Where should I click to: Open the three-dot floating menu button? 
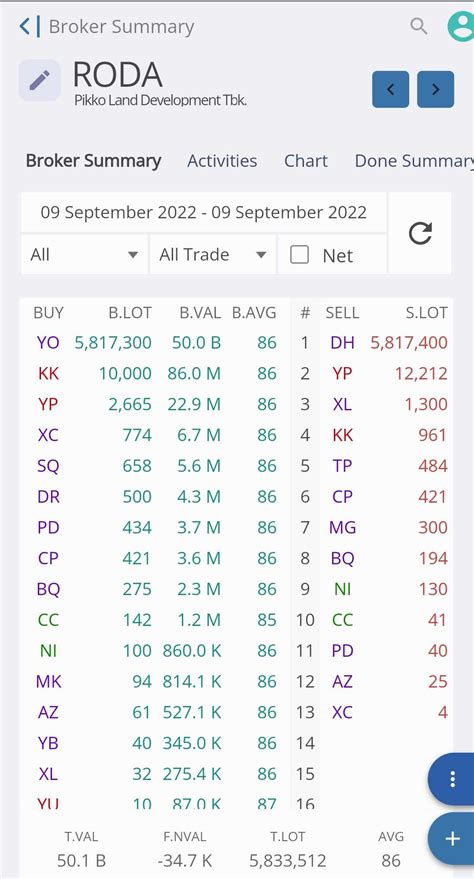pyautogui.click(x=452, y=779)
